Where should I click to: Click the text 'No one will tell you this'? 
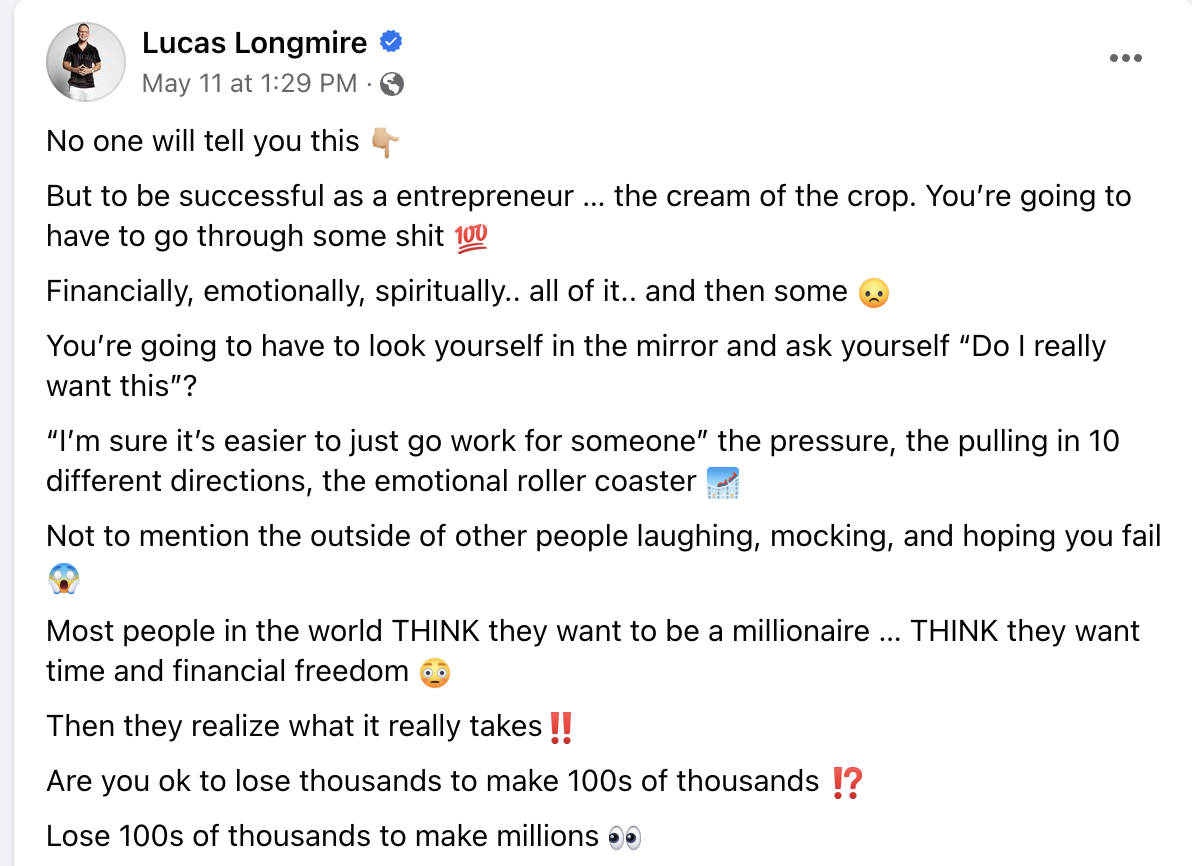[x=202, y=141]
